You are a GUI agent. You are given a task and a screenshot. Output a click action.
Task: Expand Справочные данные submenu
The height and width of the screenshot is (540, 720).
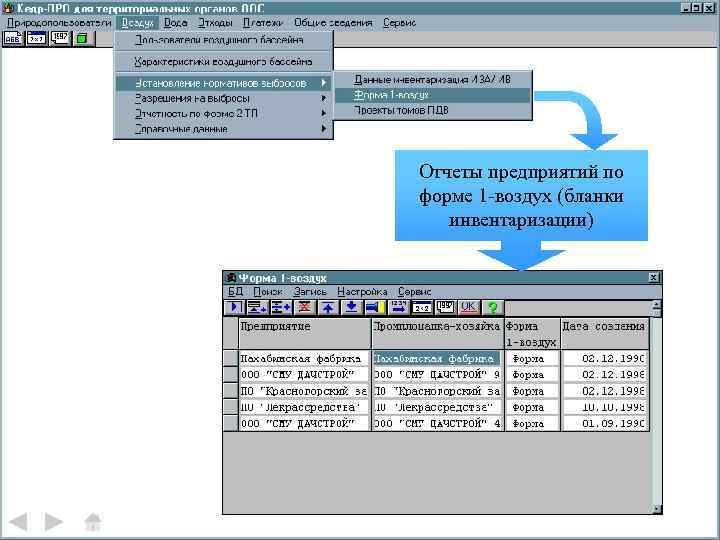click(223, 129)
